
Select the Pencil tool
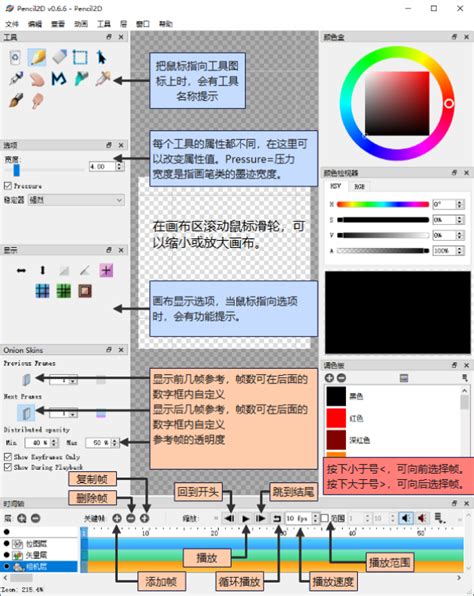(37, 57)
